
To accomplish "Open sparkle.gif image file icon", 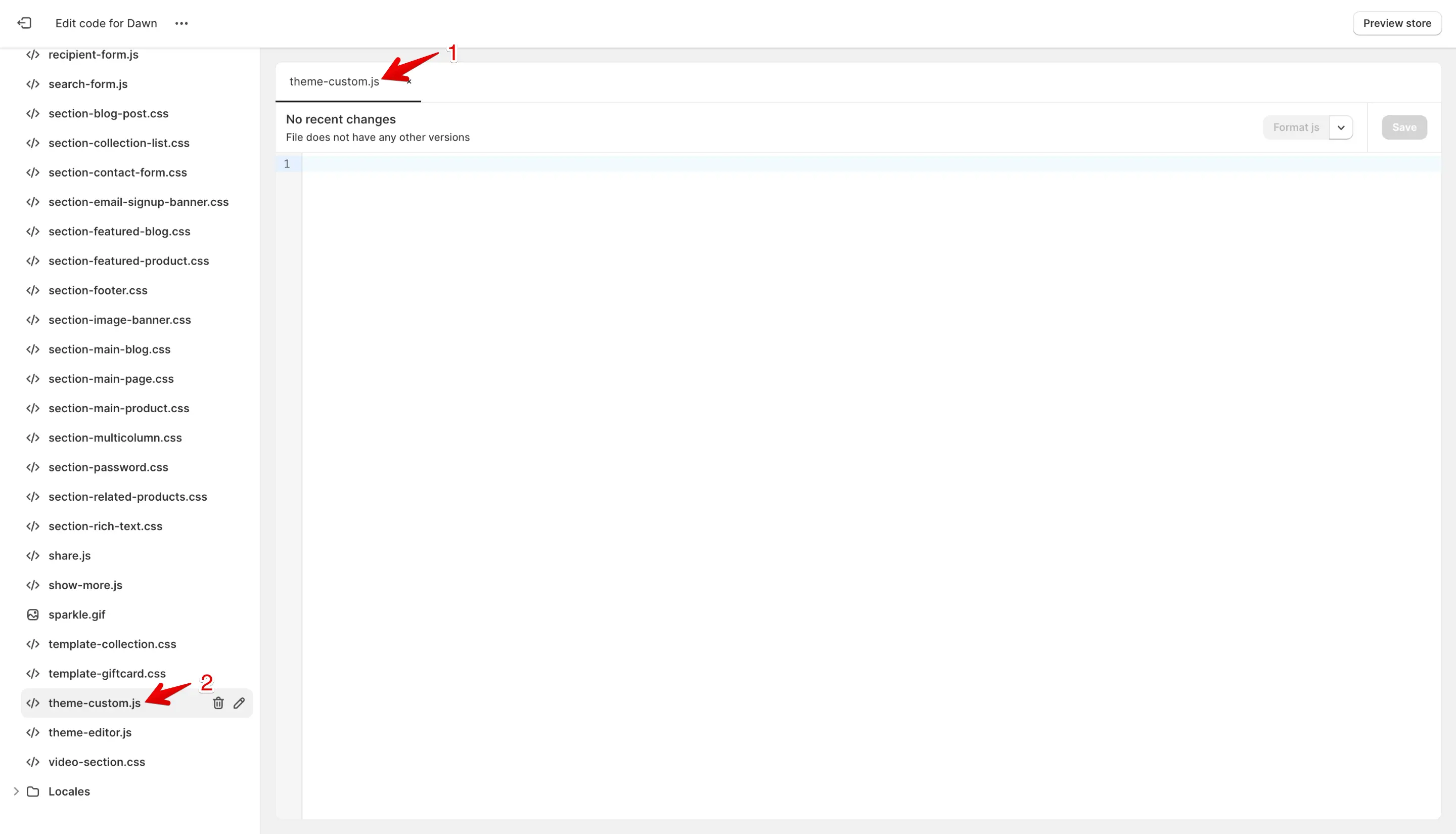I will coord(33,614).
